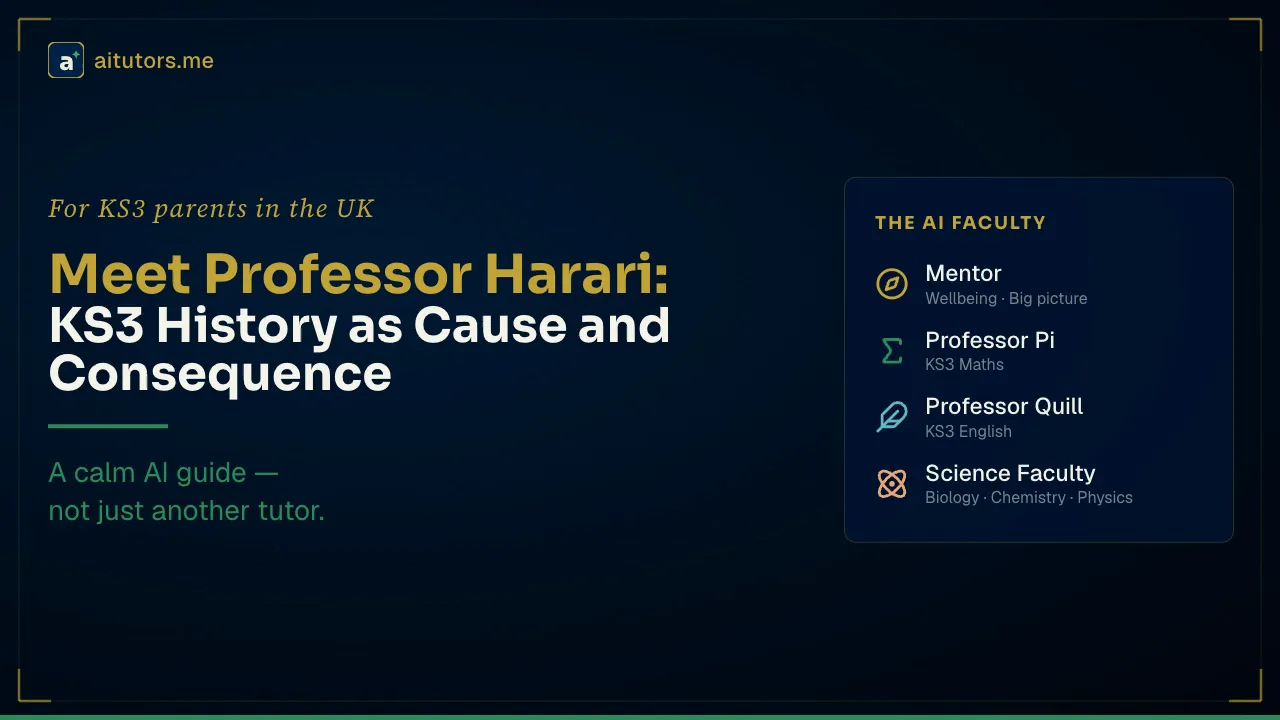Click the 'Science Faculty' name

pos(1010,473)
